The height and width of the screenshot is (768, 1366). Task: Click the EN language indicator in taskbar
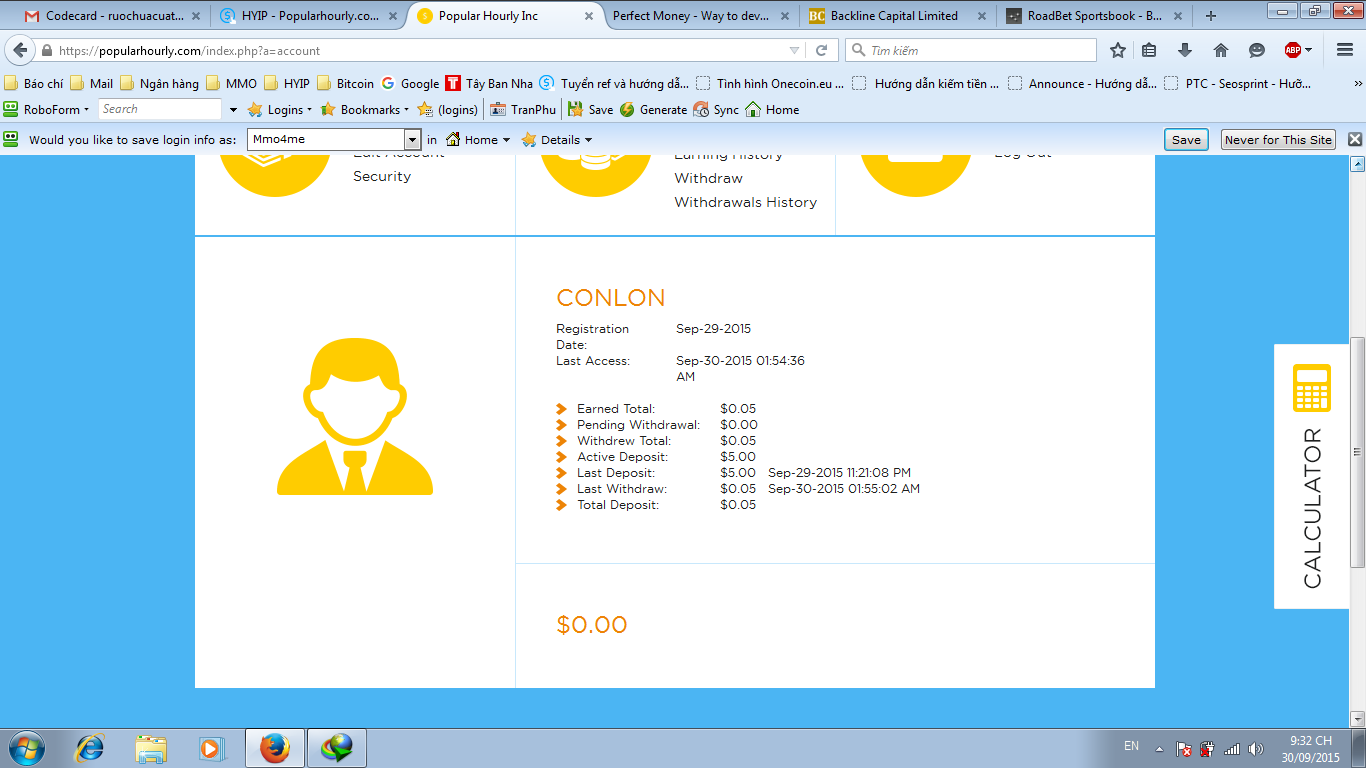tap(1131, 746)
